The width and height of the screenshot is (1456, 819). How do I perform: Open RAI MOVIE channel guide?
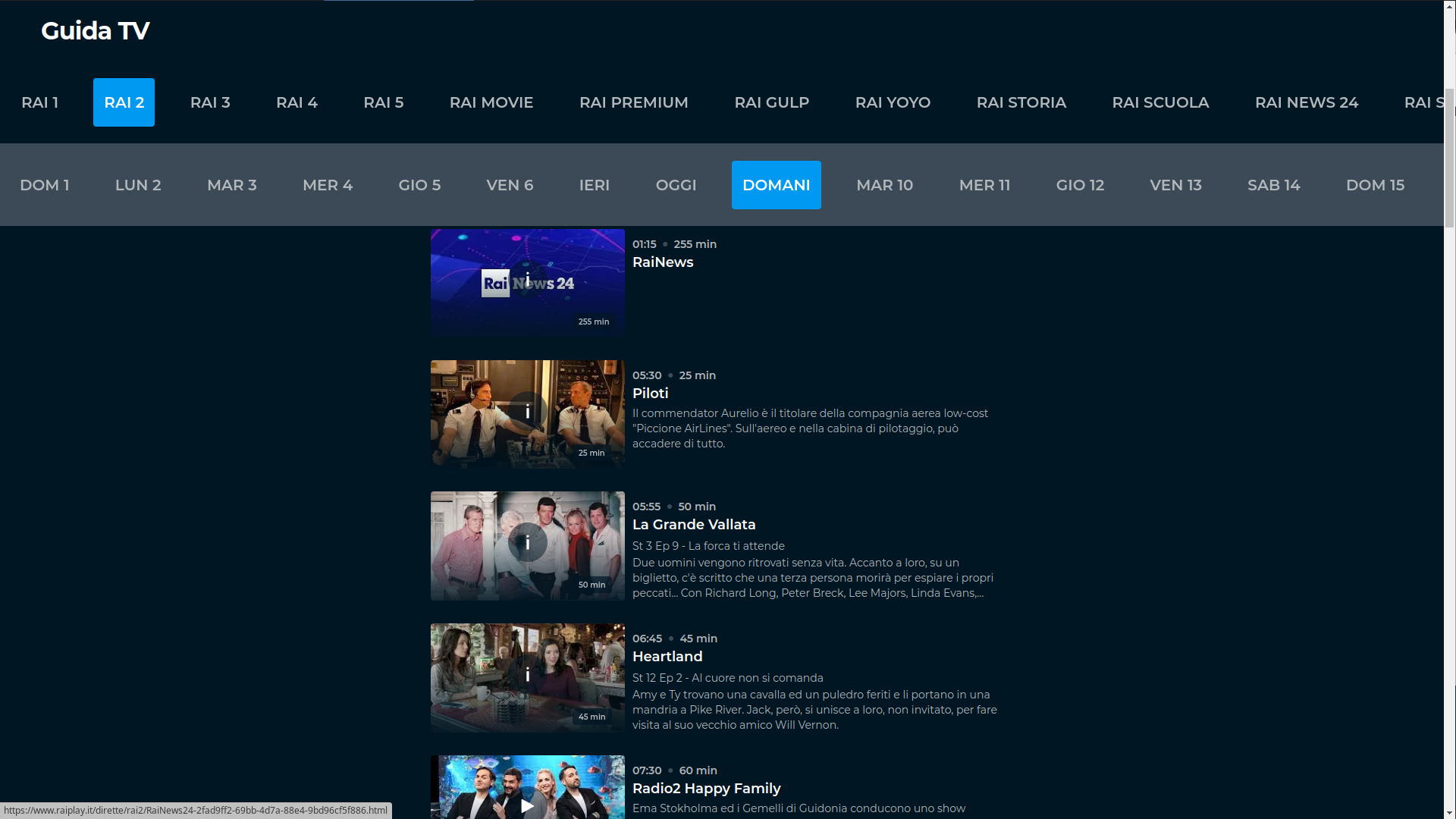[x=491, y=102]
